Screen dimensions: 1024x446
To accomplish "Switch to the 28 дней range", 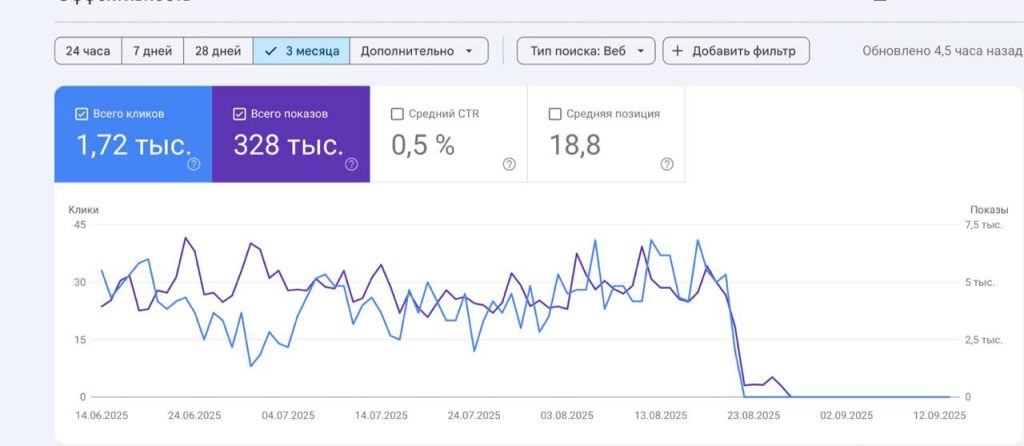I will 218,51.
